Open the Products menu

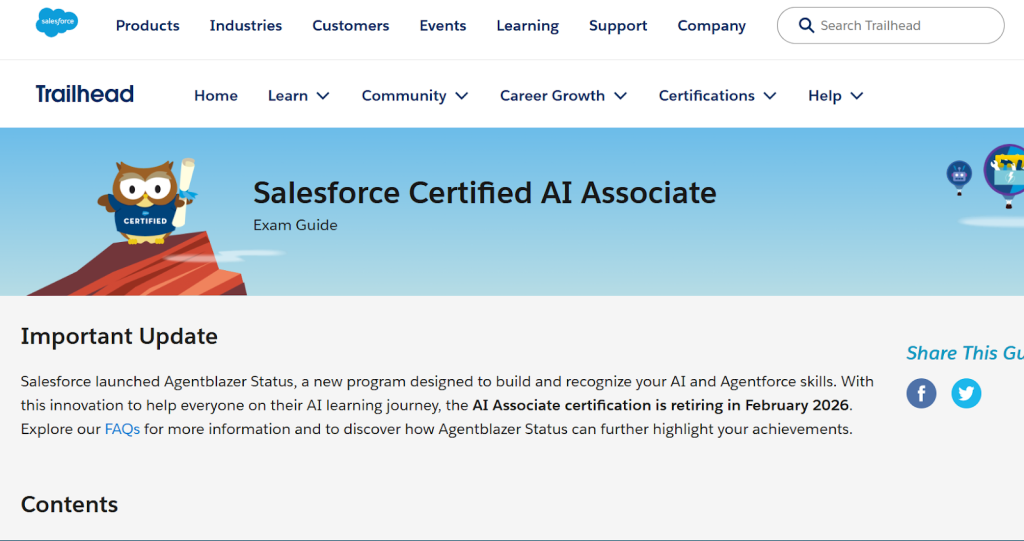coord(148,25)
